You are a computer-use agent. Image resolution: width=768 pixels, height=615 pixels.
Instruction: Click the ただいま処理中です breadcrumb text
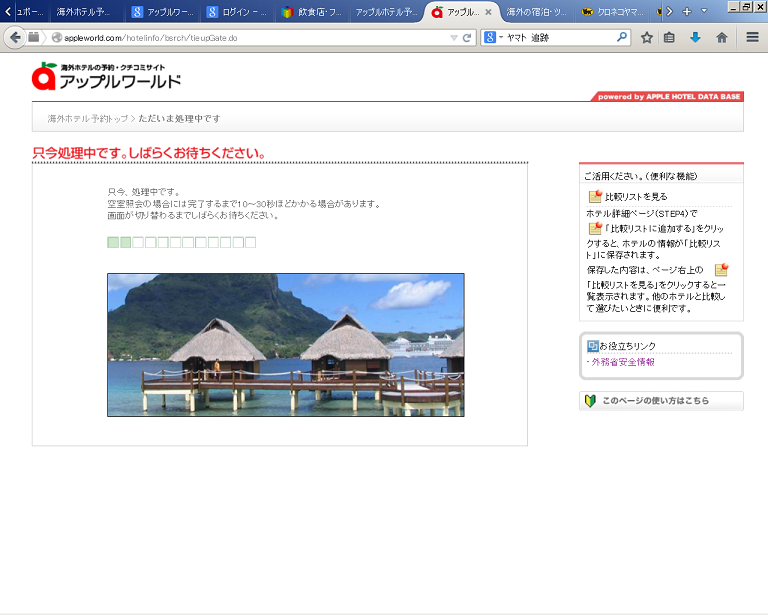click(179, 118)
